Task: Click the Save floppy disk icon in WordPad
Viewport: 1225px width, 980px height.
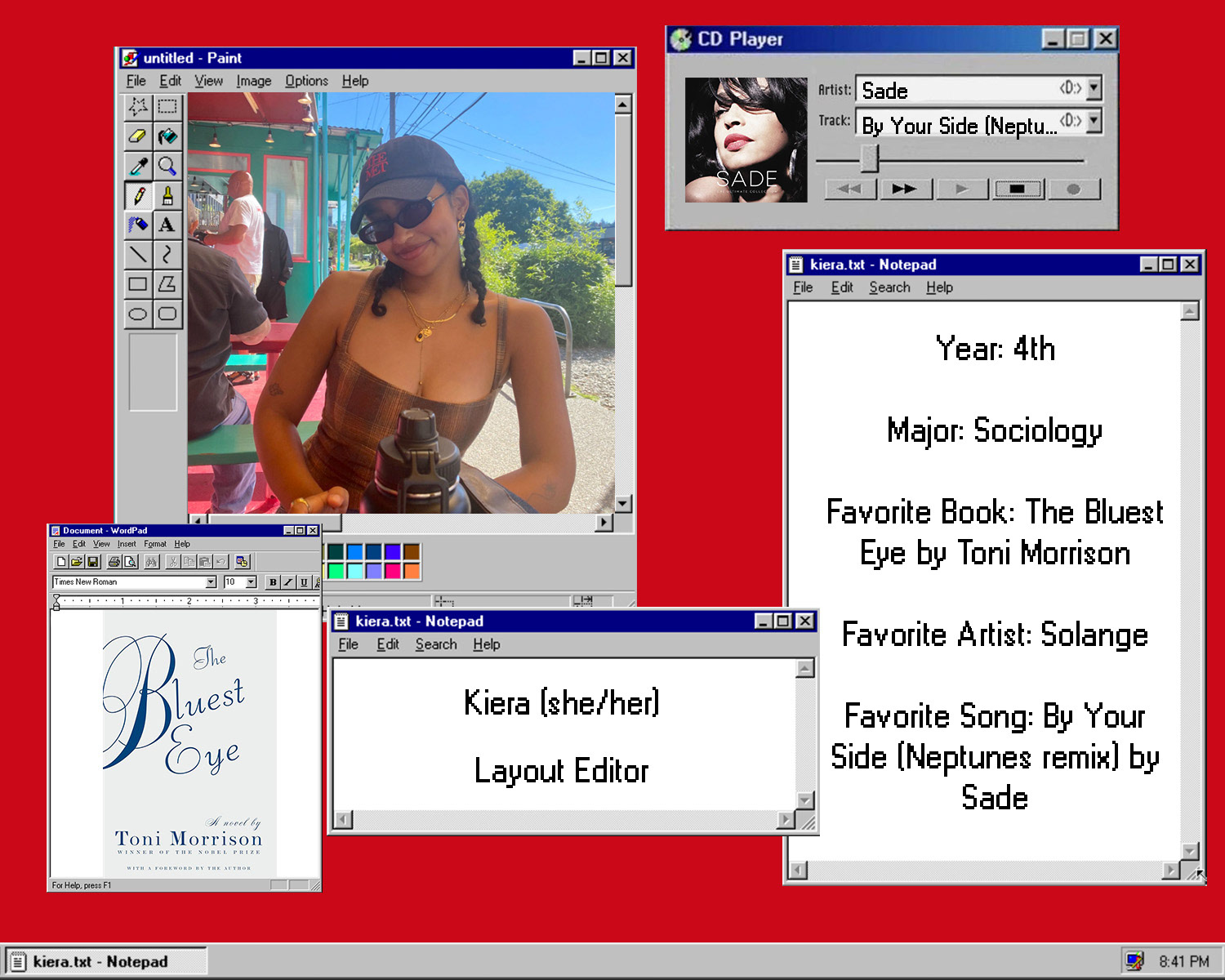Action: point(92,561)
